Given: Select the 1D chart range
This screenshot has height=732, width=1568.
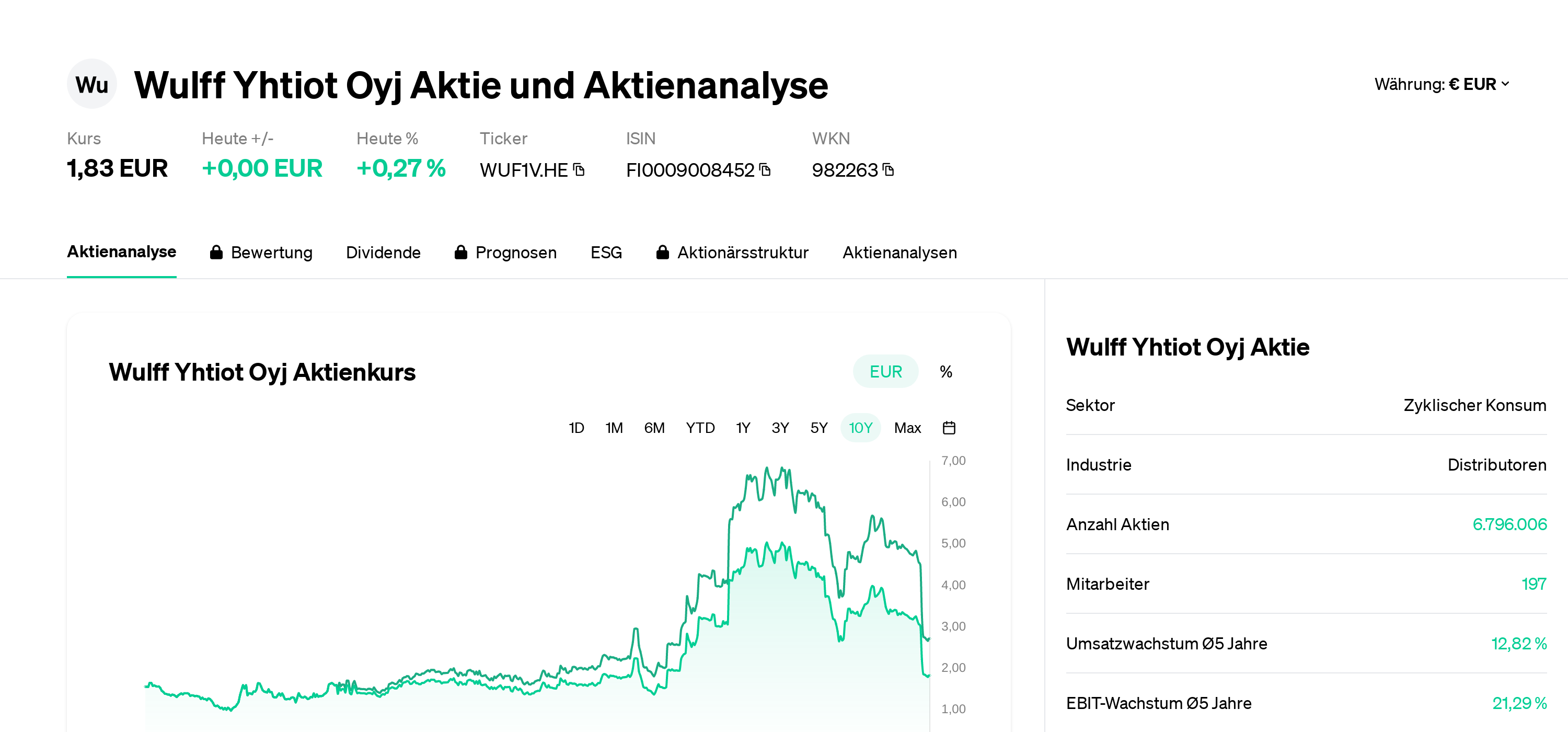Looking at the screenshot, I should click(577, 428).
